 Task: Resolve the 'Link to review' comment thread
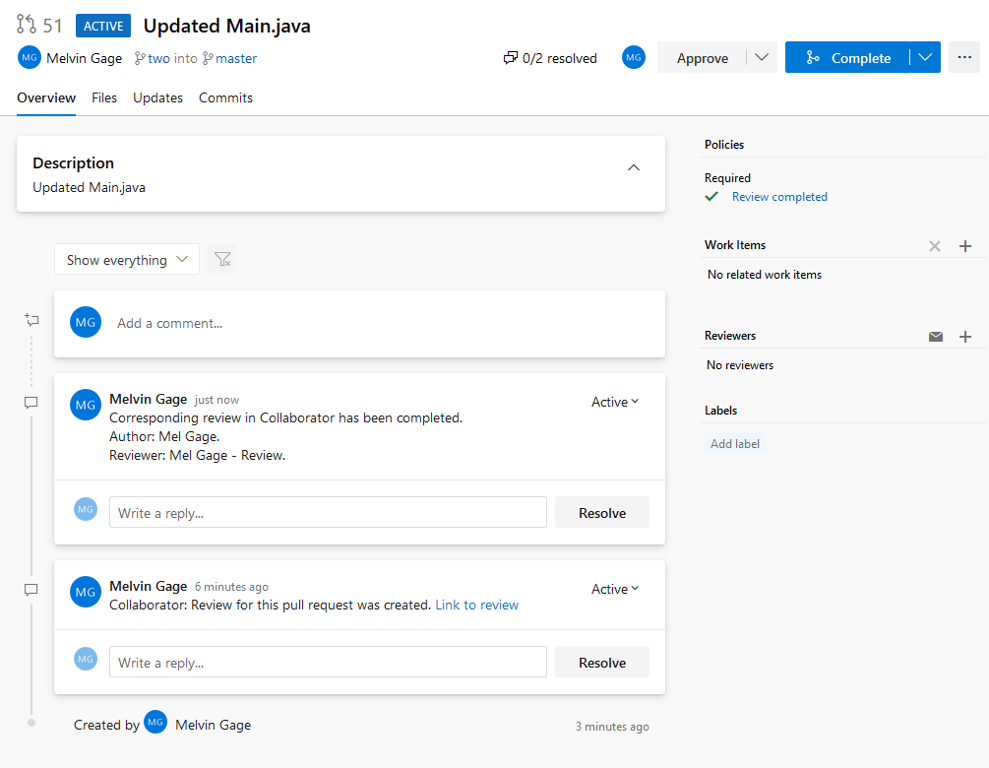pyautogui.click(x=602, y=662)
